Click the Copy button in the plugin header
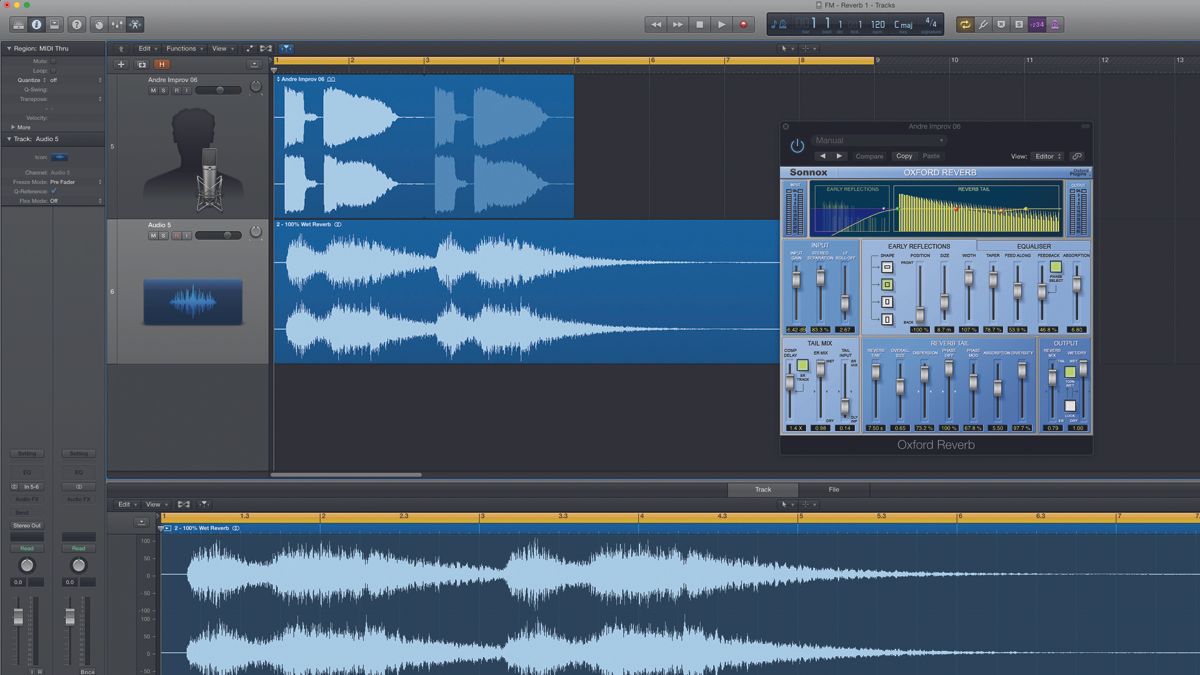The image size is (1200, 675). (904, 156)
